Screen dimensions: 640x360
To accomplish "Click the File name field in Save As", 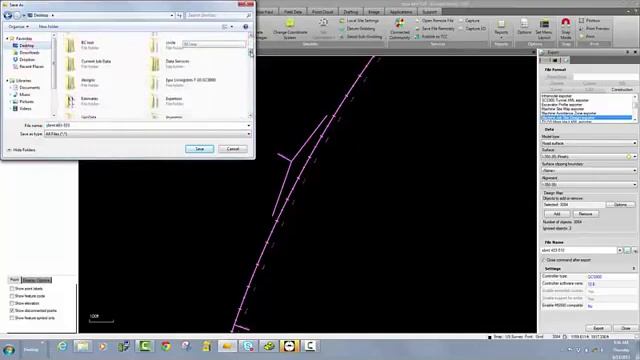I will pyautogui.click(x=148, y=125).
